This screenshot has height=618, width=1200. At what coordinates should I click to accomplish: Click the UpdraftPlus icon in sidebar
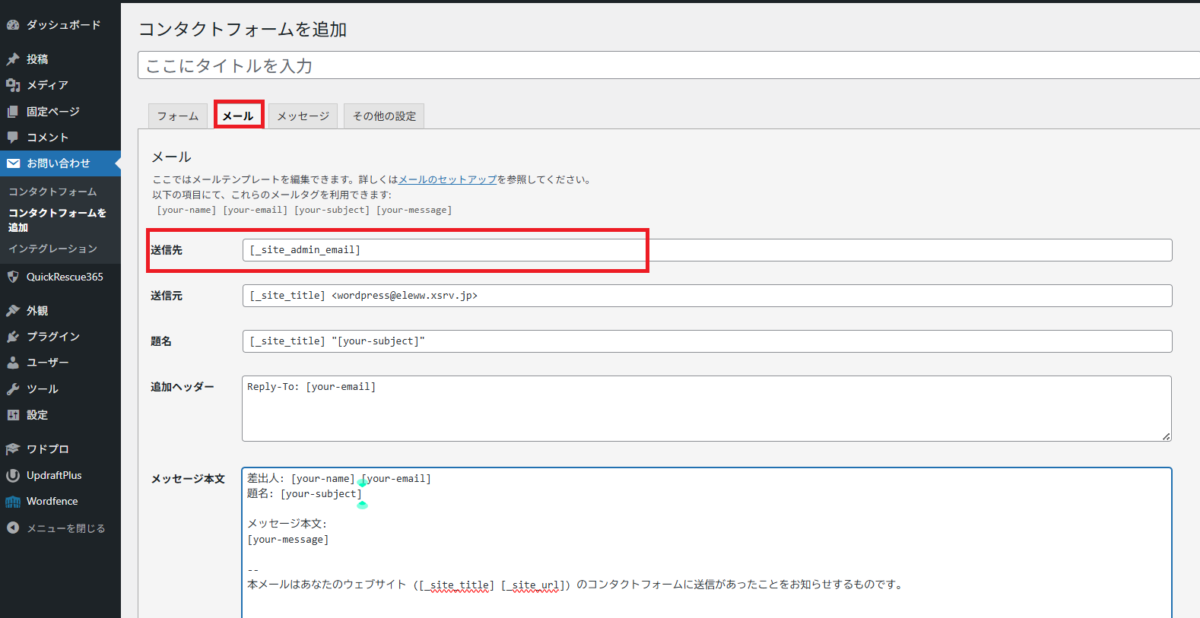pyautogui.click(x=13, y=475)
